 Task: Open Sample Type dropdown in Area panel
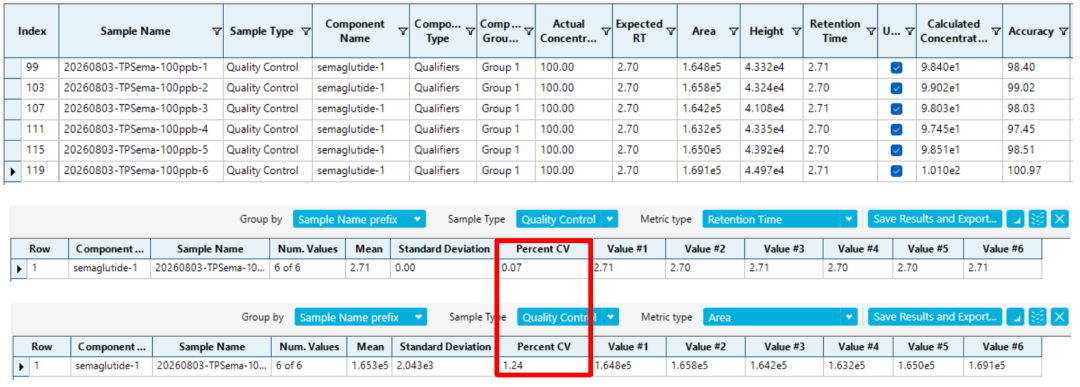568,317
